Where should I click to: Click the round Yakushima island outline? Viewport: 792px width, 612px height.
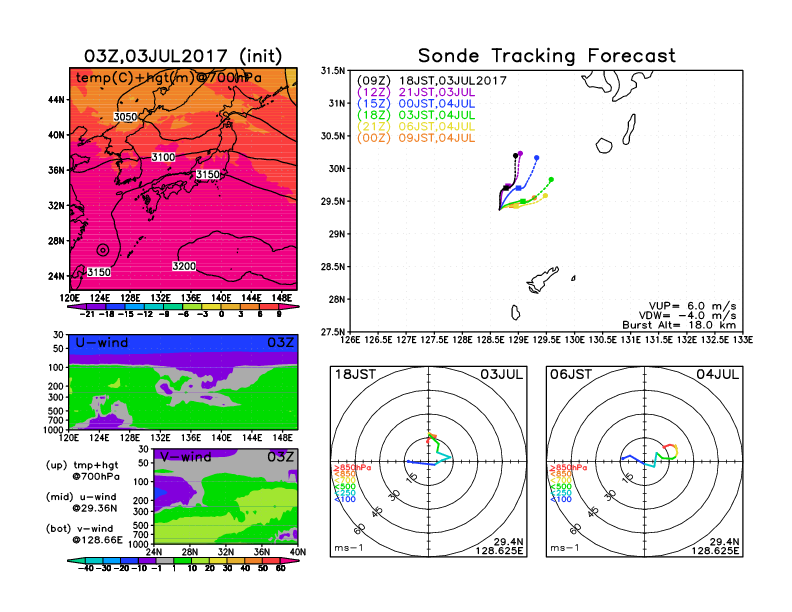604,146
